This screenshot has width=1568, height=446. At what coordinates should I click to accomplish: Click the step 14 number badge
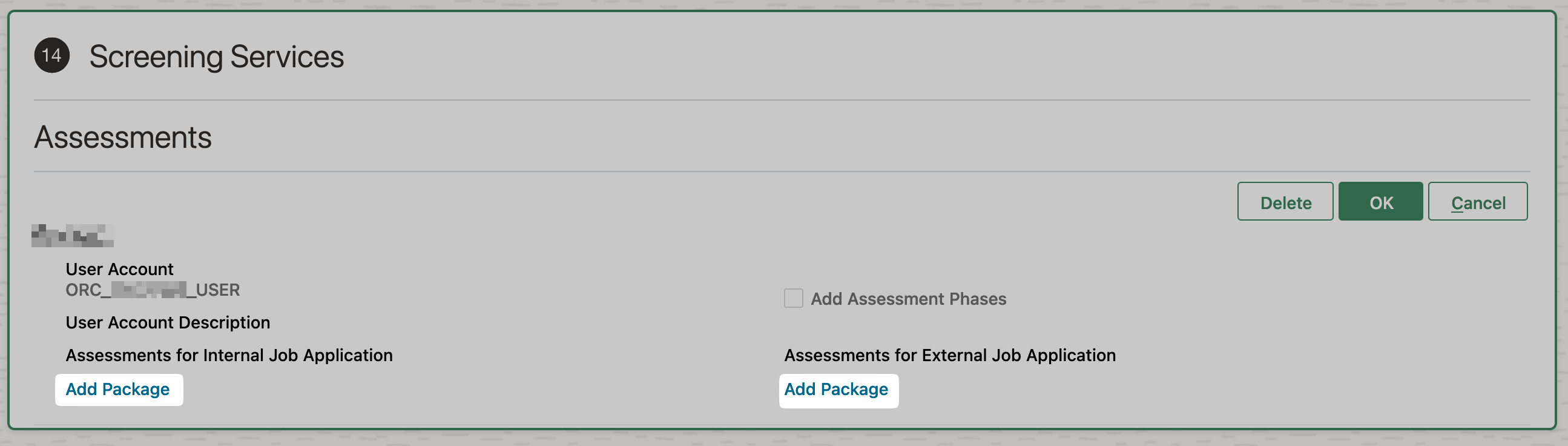click(51, 55)
